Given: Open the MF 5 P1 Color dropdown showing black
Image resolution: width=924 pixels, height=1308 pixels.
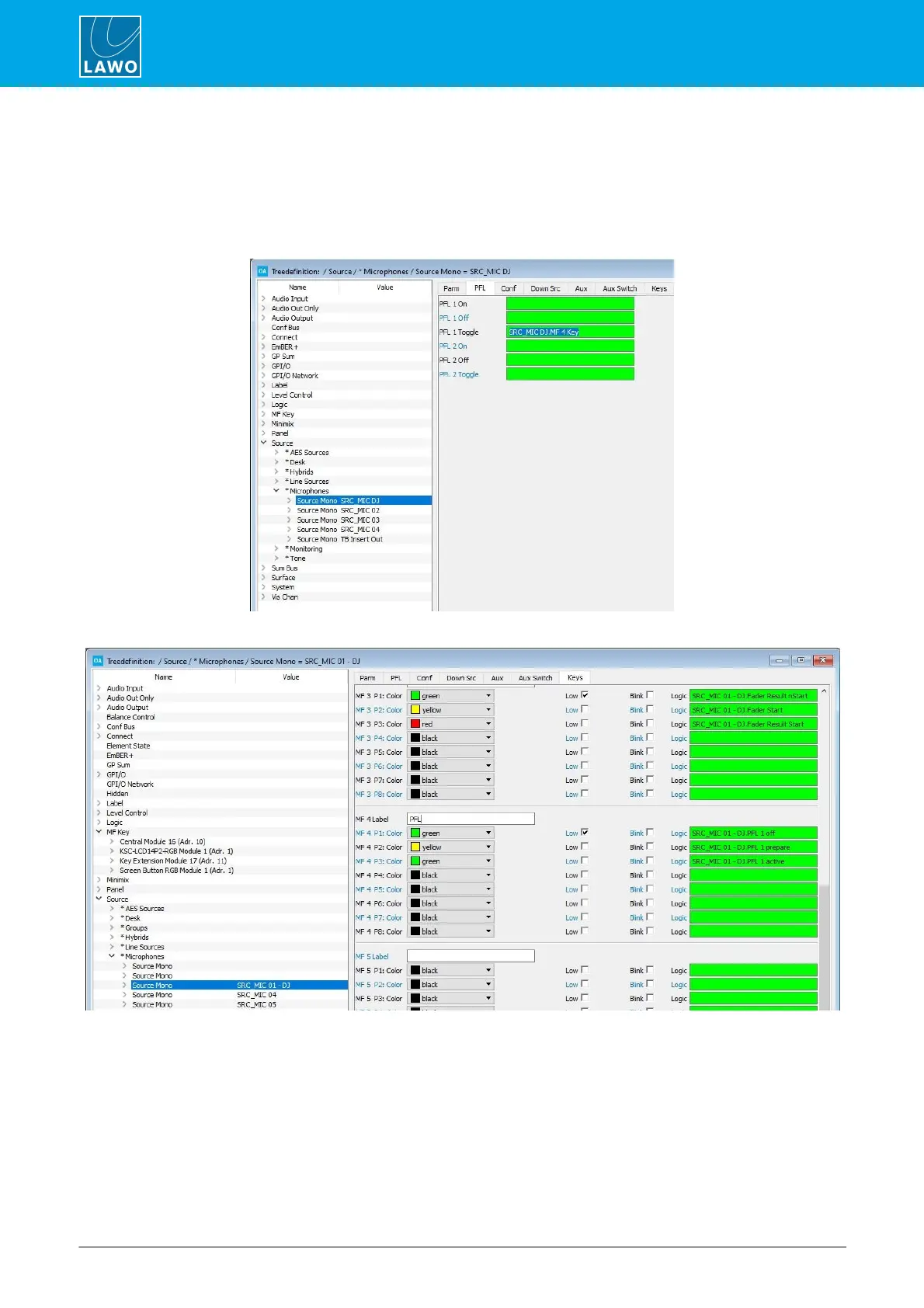Looking at the screenshot, I should click(451, 970).
